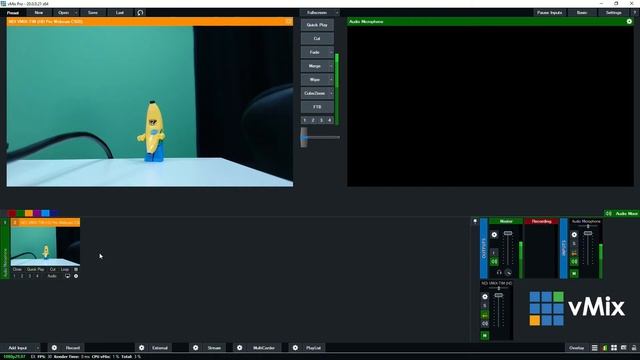Expand the Open preset dropdown arrow
The width and height of the screenshot is (640, 360).
pyautogui.click(x=76, y=13)
